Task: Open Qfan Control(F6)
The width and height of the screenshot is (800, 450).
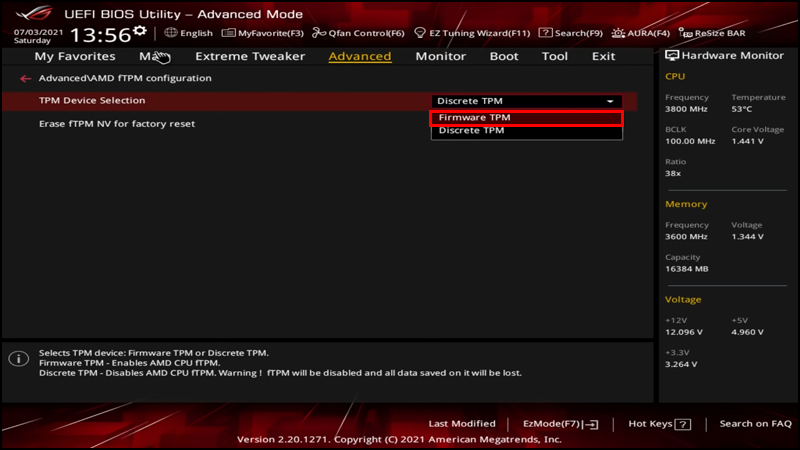Action: click(x=358, y=33)
